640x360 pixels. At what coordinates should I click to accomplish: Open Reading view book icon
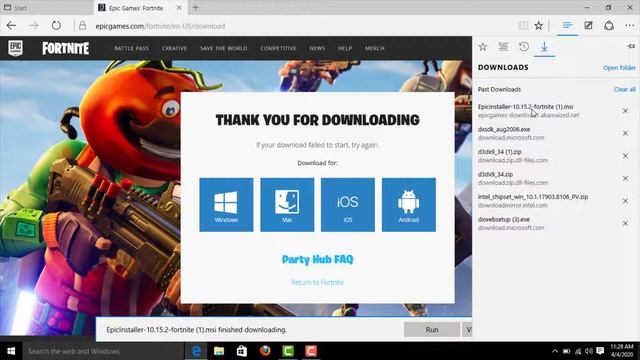point(523,26)
